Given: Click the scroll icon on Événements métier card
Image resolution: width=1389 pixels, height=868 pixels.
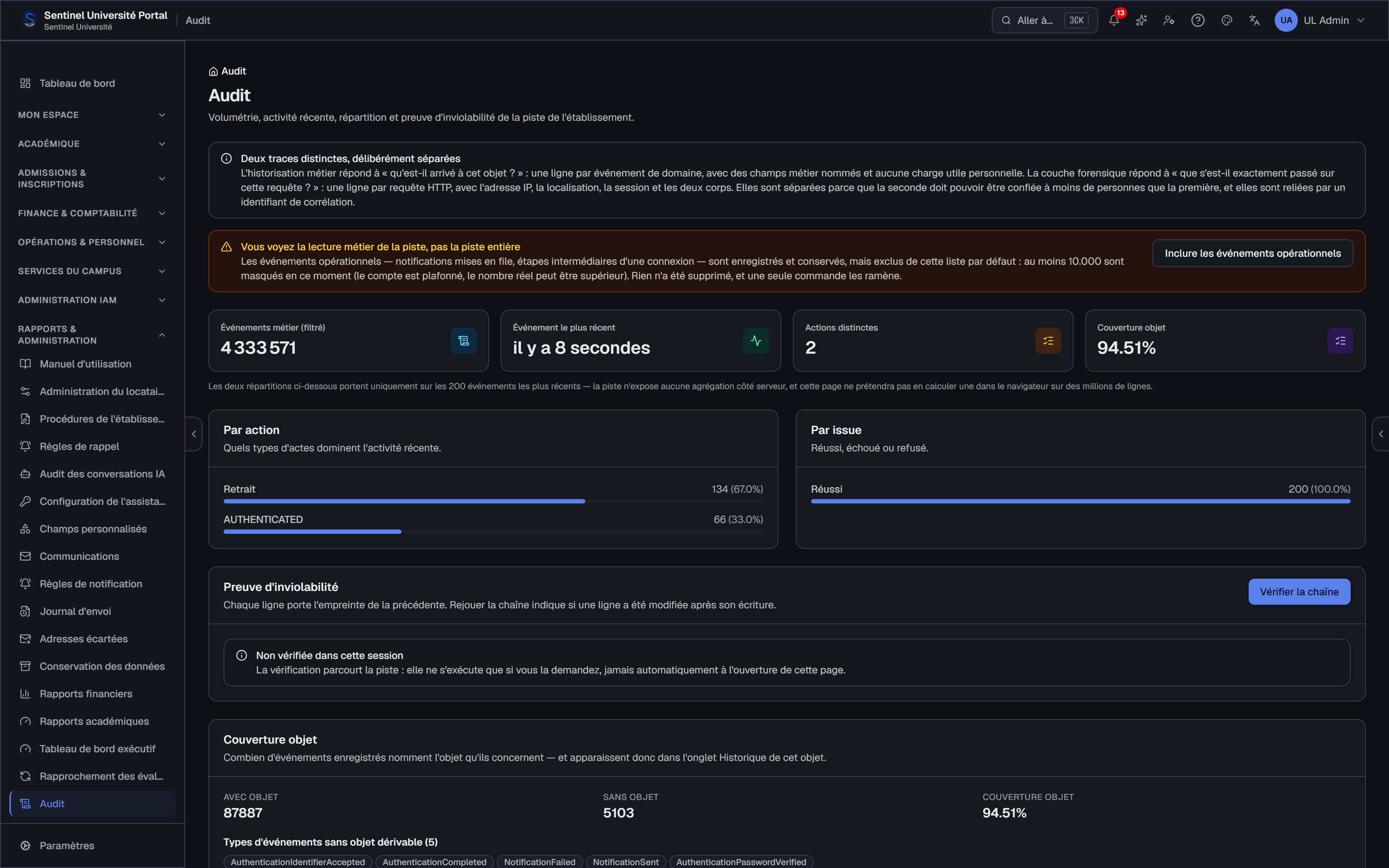Looking at the screenshot, I should pyautogui.click(x=464, y=340).
